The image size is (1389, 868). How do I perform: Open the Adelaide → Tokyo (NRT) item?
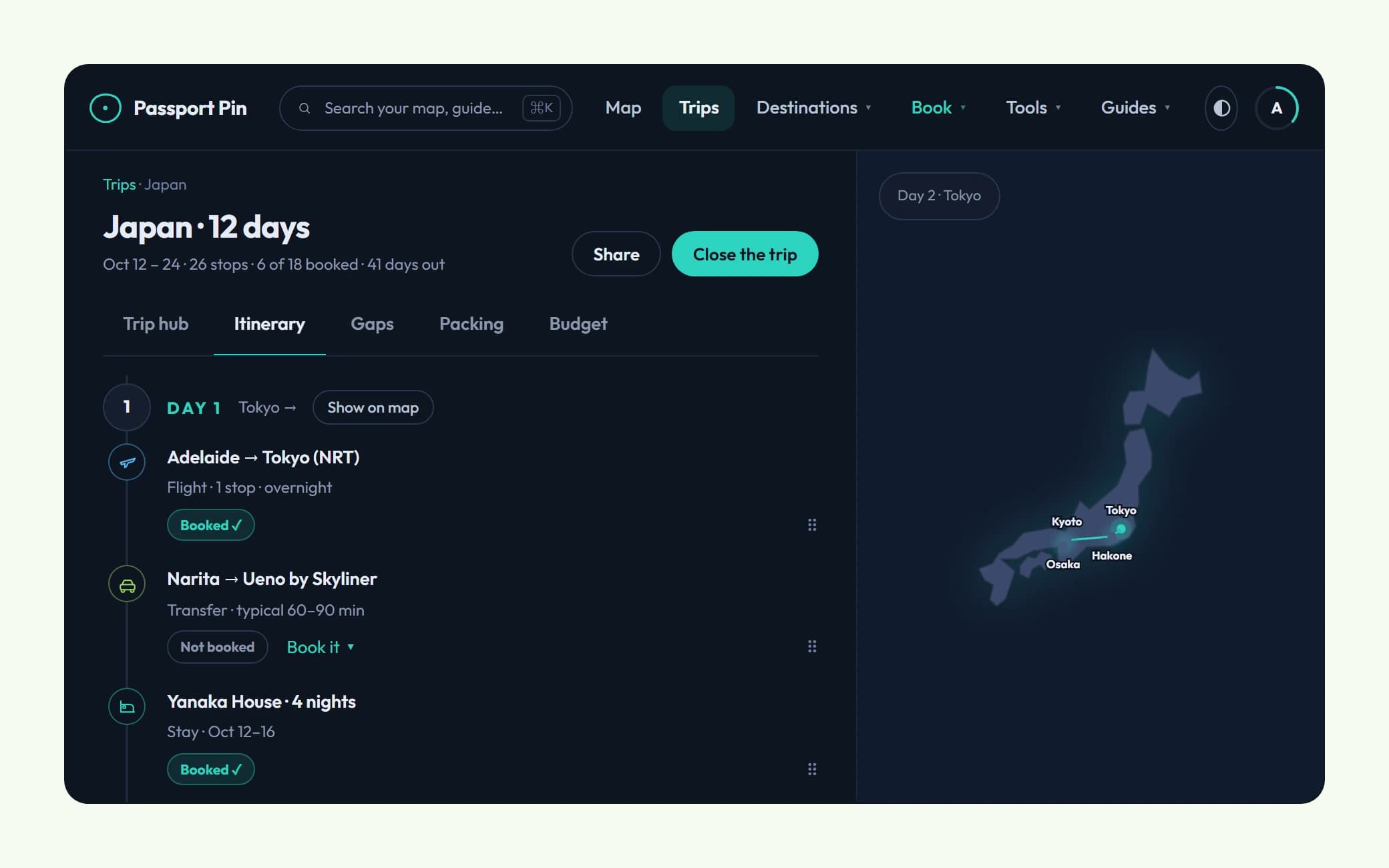263,457
